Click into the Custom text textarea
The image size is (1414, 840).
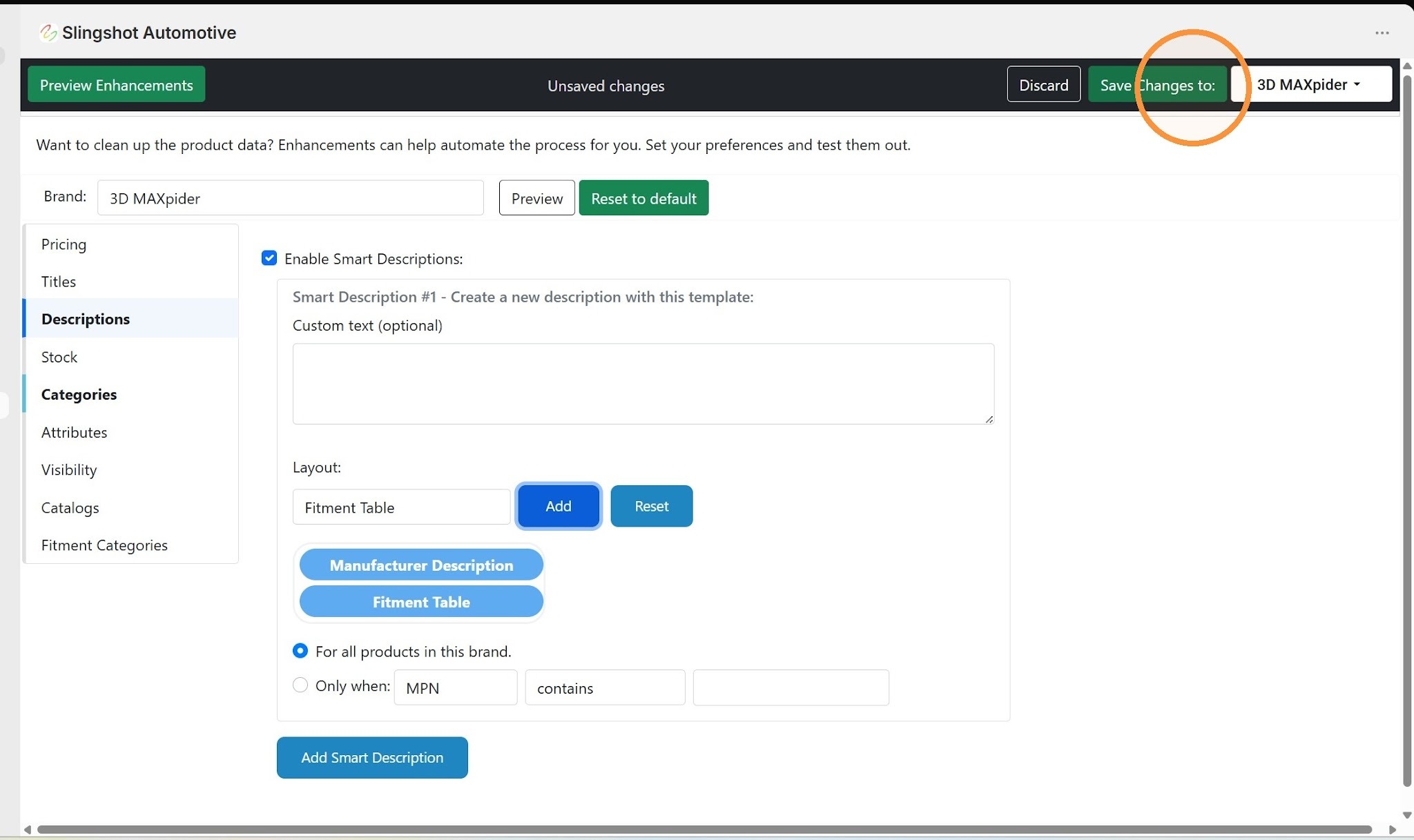pyautogui.click(x=643, y=384)
